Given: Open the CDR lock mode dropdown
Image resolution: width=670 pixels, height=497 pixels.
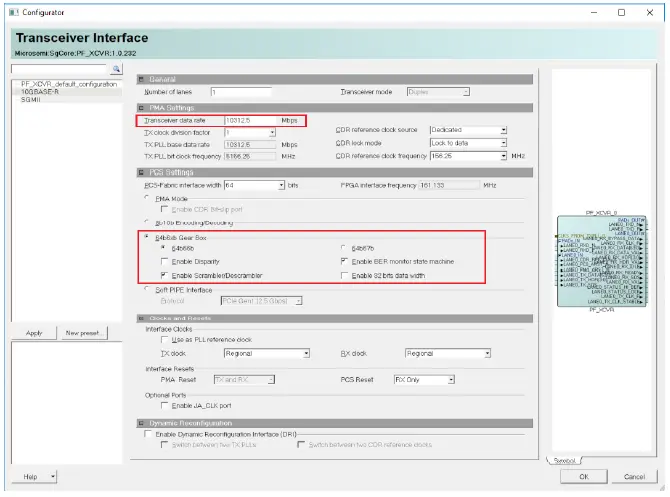Looking at the screenshot, I should (503, 143).
